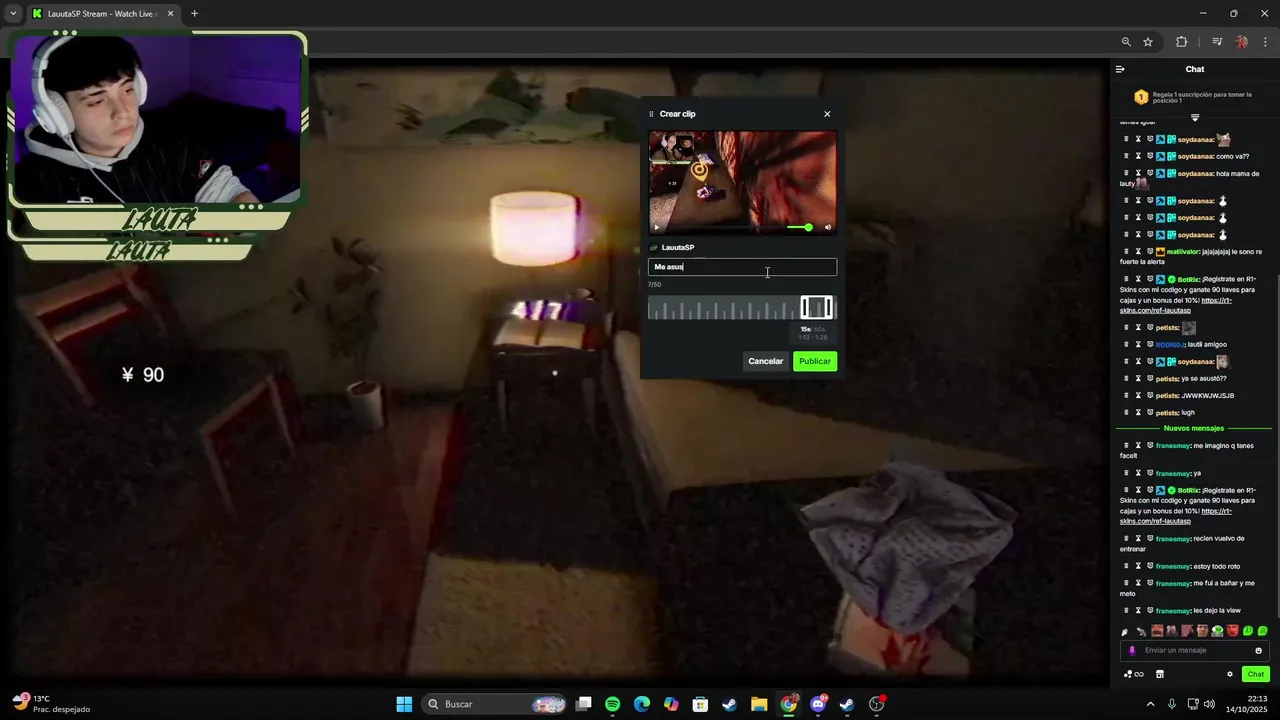Bookmark this page with star icon
This screenshot has height=720, width=1280.
(1148, 42)
